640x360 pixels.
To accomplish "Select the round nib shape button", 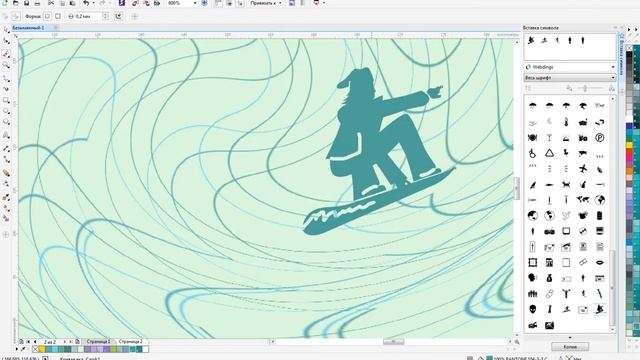I will 47,16.
